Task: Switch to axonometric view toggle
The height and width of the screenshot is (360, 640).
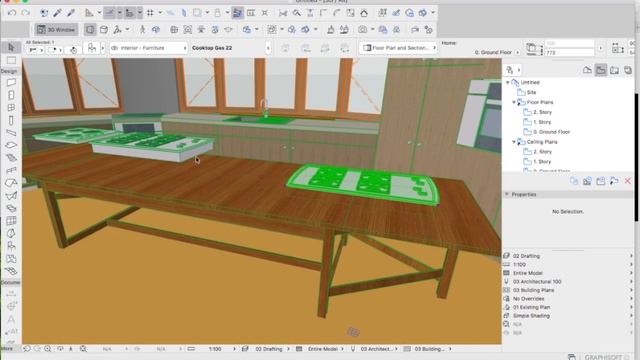Action: point(104,29)
